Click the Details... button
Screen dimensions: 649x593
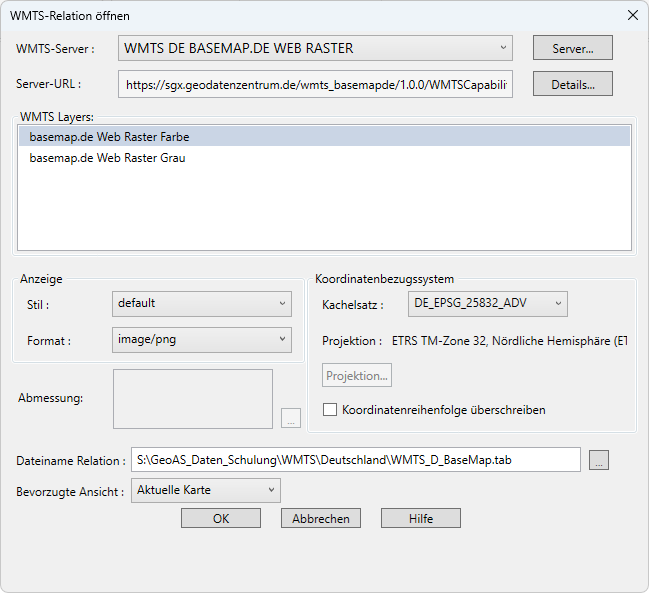click(x=572, y=84)
